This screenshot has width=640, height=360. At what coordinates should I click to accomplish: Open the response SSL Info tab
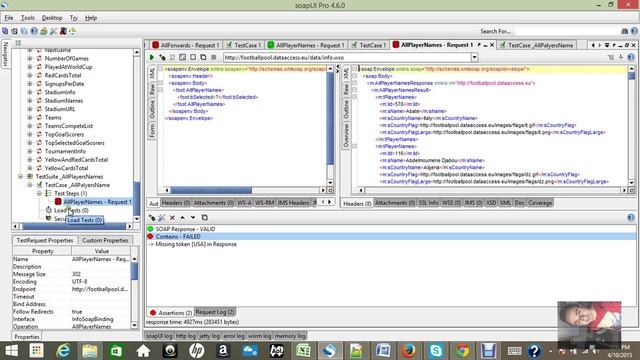[428, 203]
